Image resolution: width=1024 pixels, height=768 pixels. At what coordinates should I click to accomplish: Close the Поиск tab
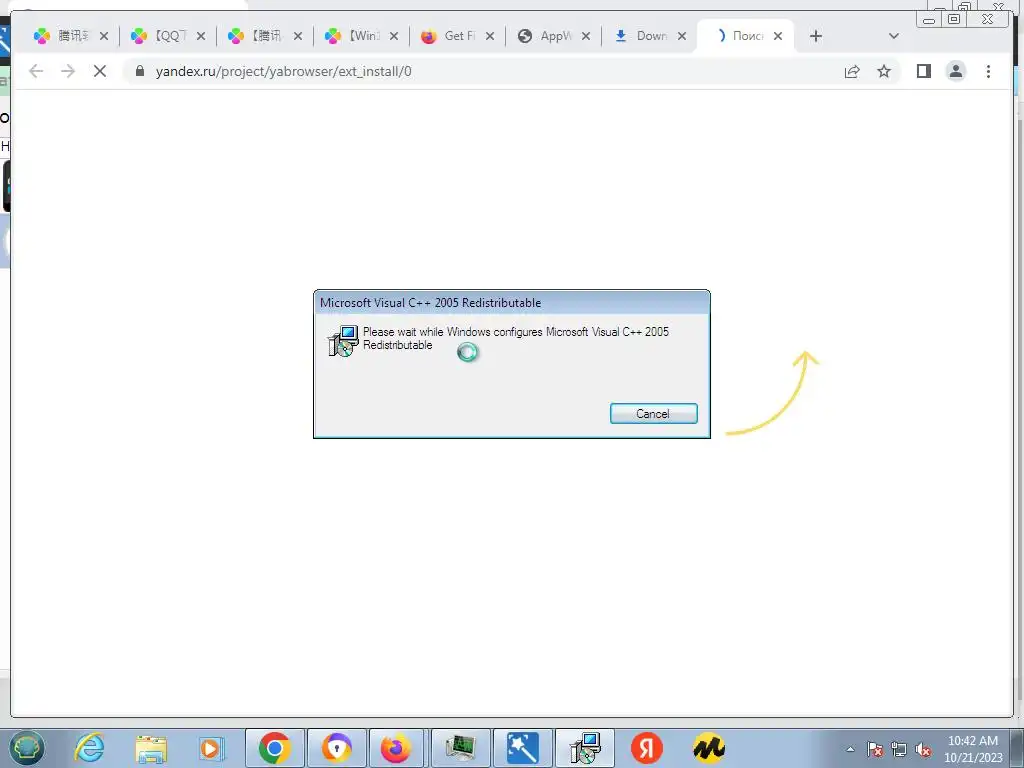(x=778, y=36)
